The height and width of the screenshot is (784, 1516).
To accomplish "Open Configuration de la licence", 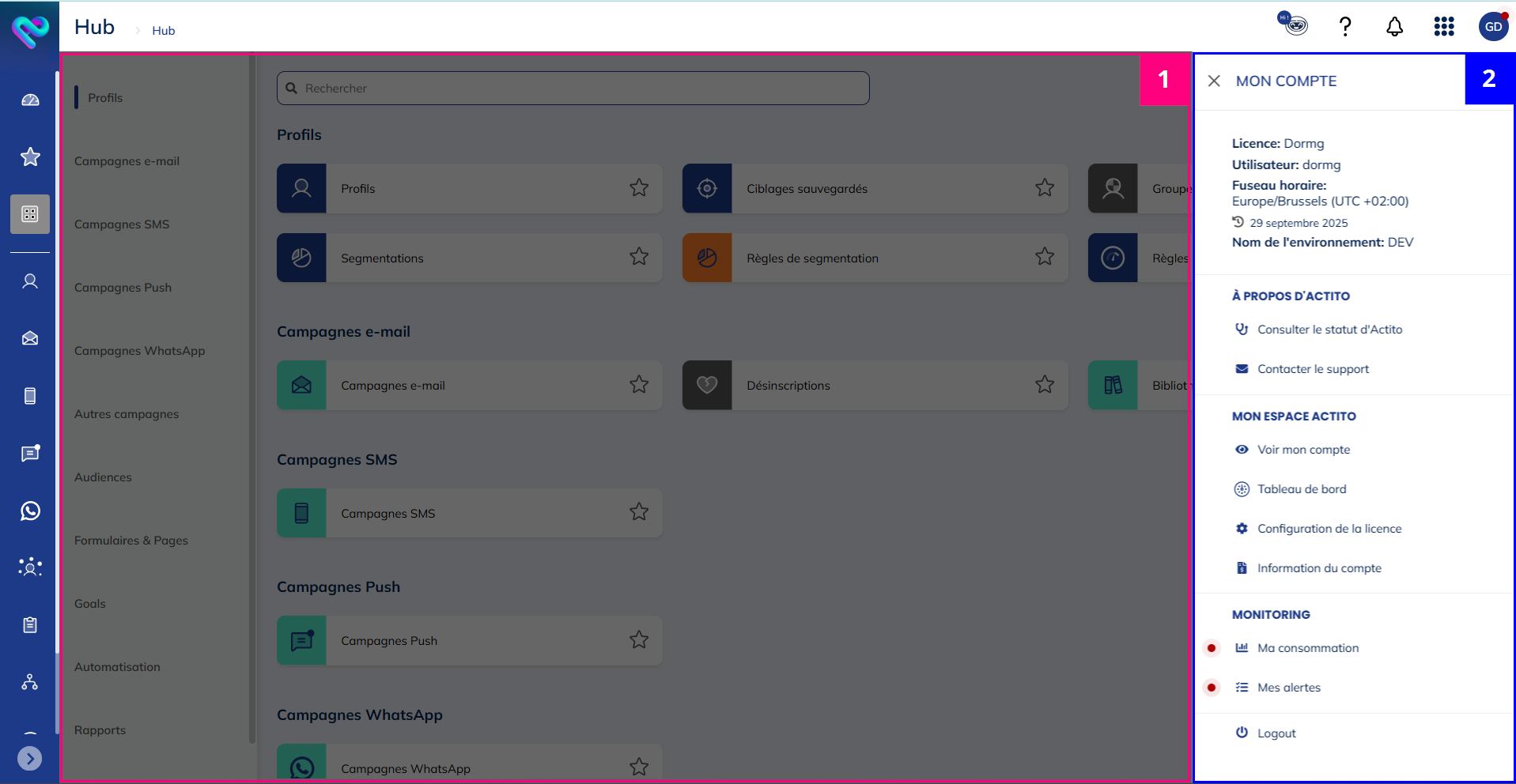I will click(1329, 529).
